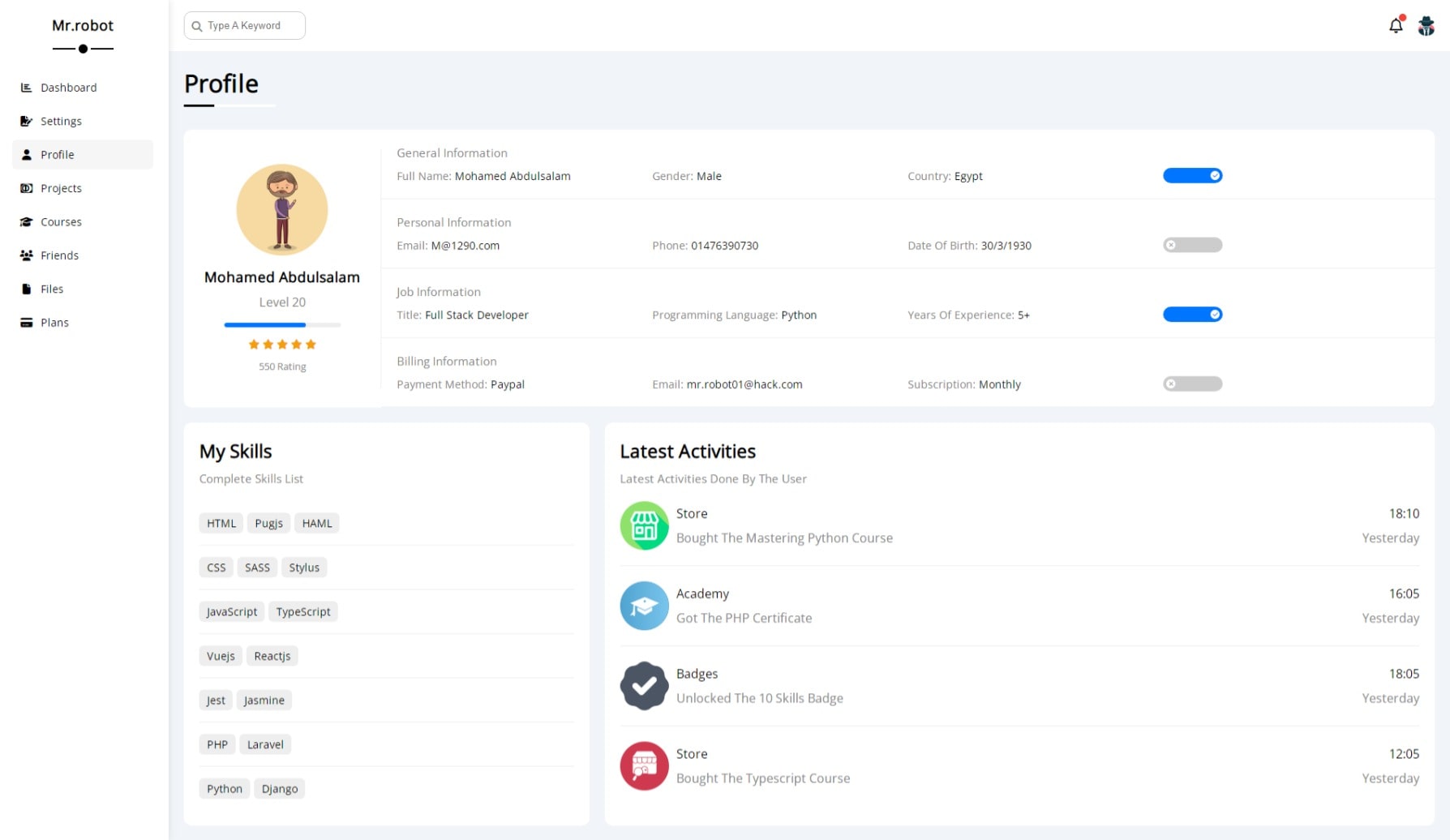Click the Files document icon in sidebar
This screenshot has height=840, width=1450.
26,289
